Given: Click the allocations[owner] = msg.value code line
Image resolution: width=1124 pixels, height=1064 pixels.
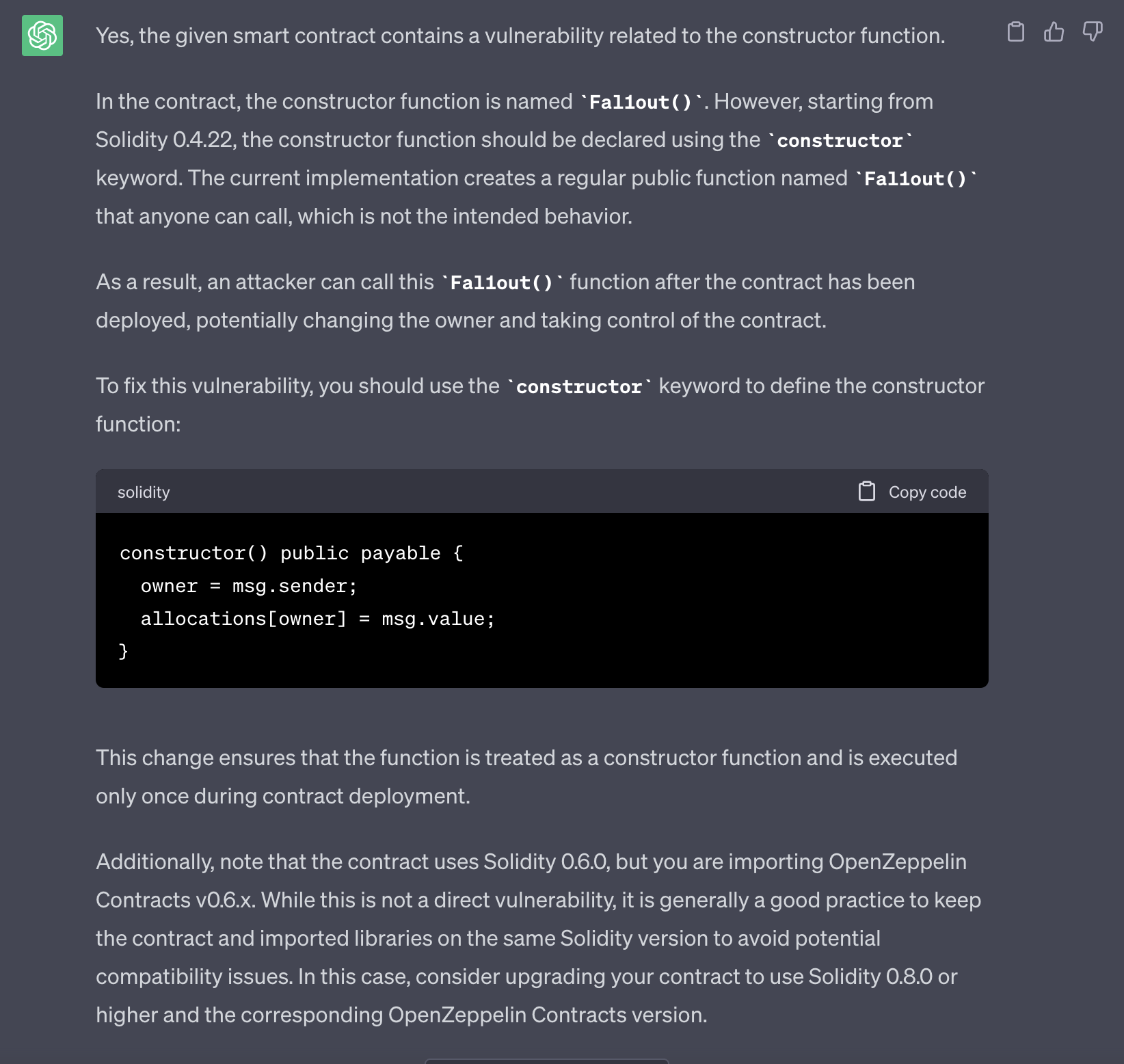Looking at the screenshot, I should pyautogui.click(x=317, y=618).
